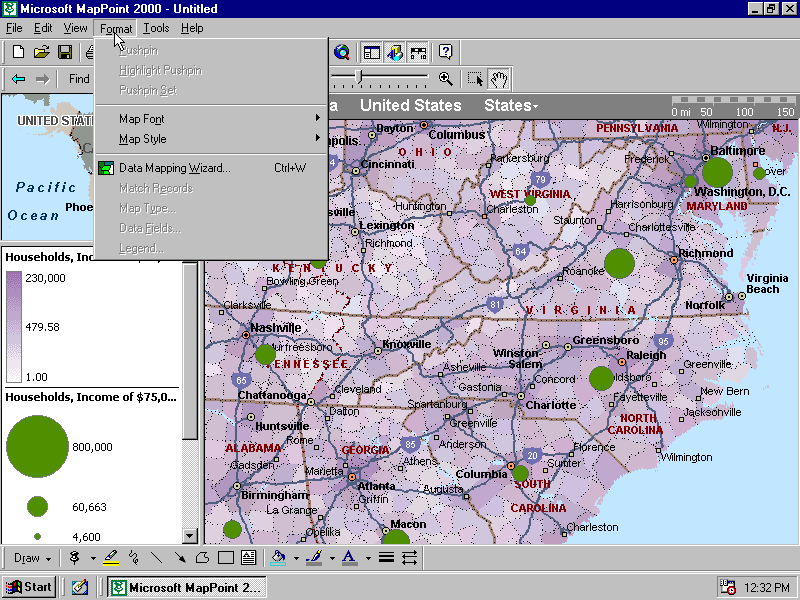Image resolution: width=800 pixels, height=600 pixels.
Task: Click the legend pane scroll down arrow
Action: coord(189,536)
